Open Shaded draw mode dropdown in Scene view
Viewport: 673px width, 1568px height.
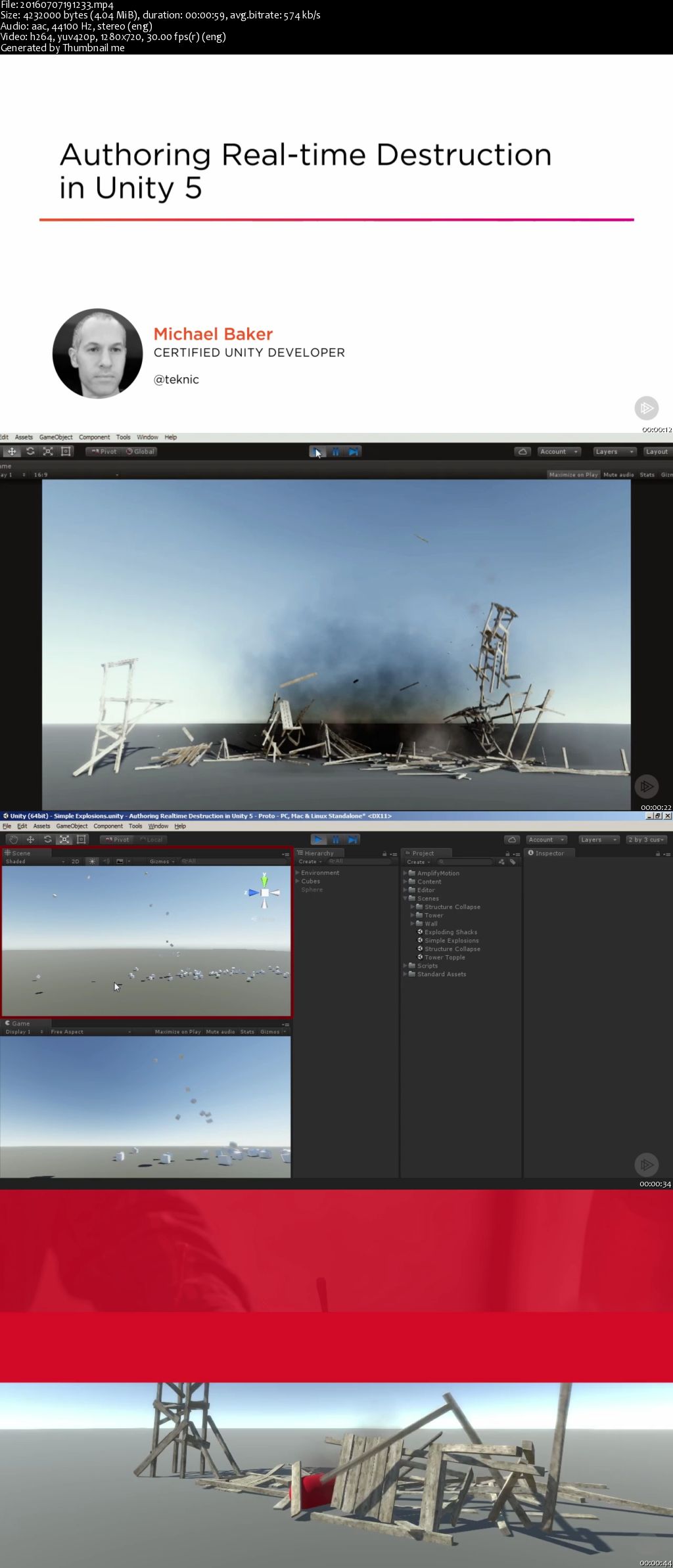[35, 861]
